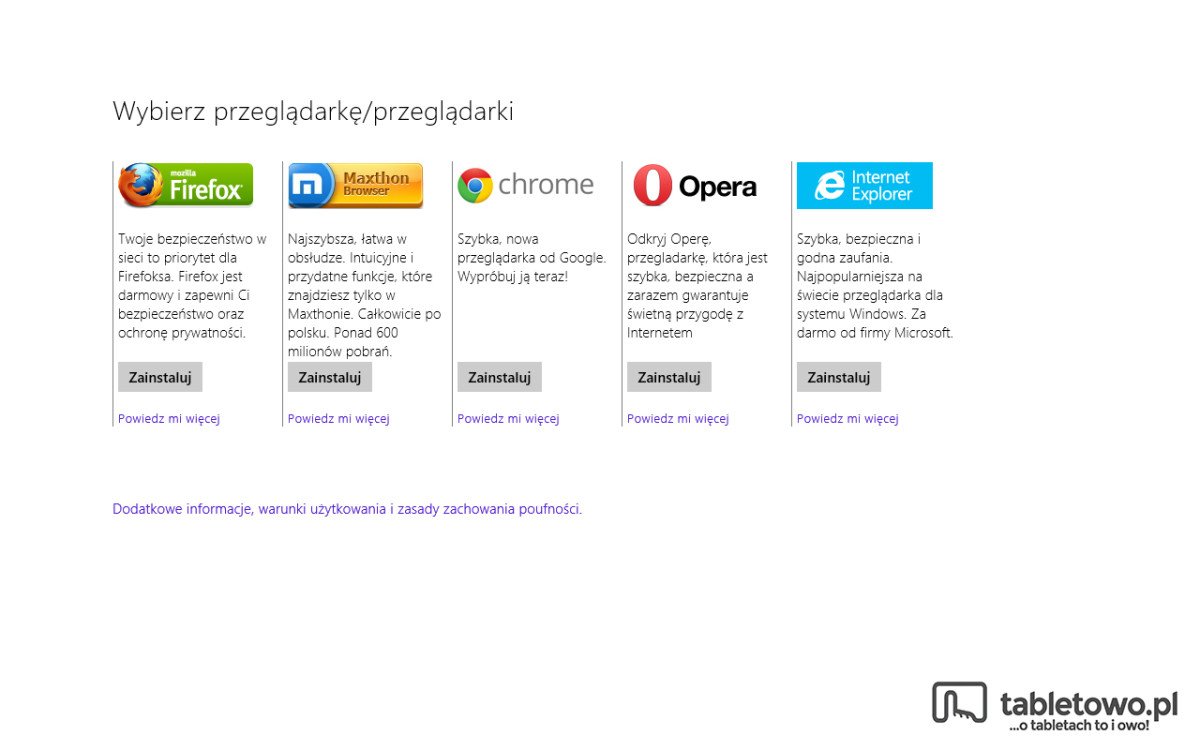Image resolution: width=1200 pixels, height=750 pixels.
Task: Install Firefox using its Zainstaluj button
Action: (x=160, y=377)
